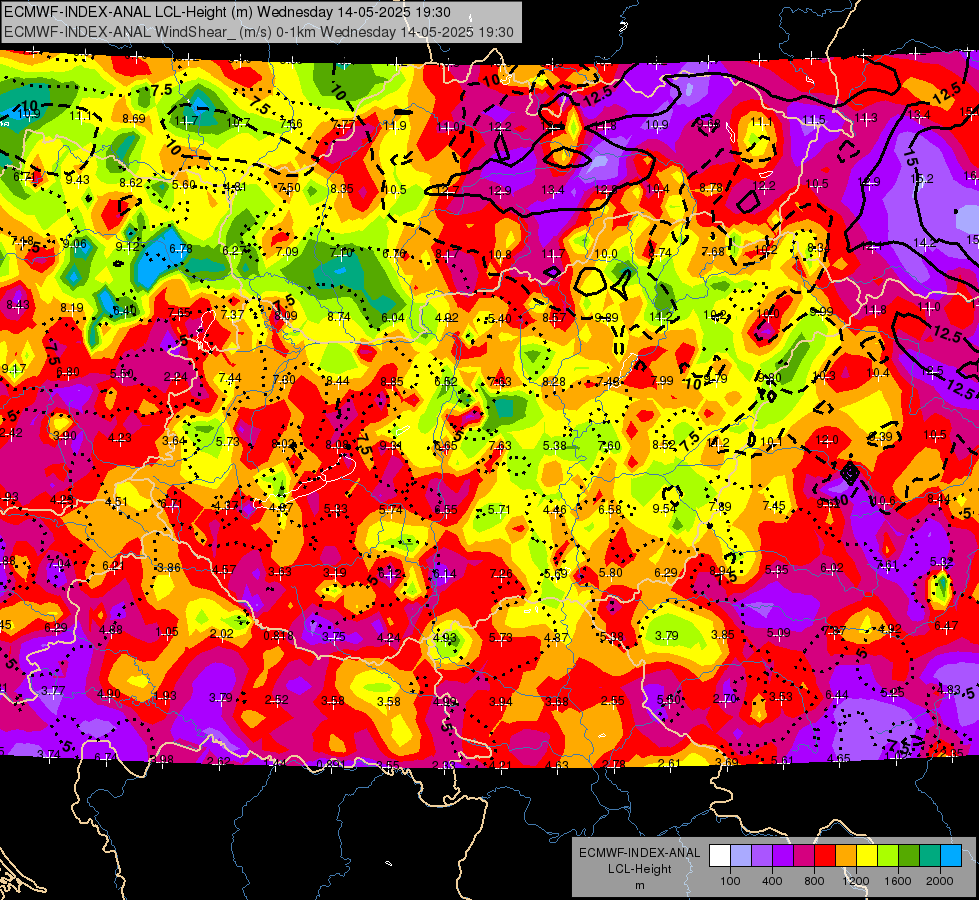Click the legend unit label m
This screenshot has width=979, height=900.
pyautogui.click(x=639, y=885)
